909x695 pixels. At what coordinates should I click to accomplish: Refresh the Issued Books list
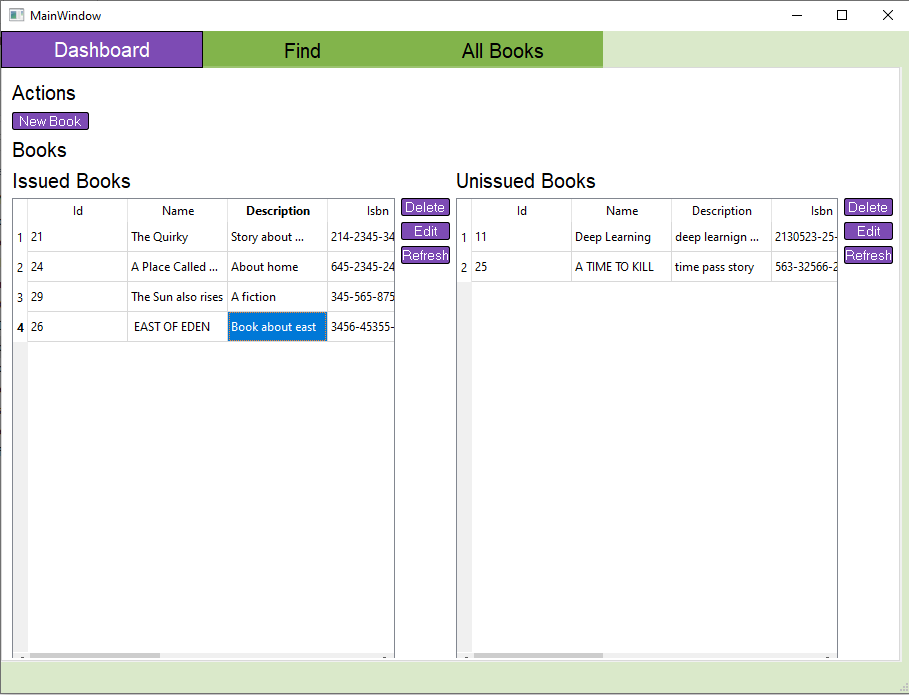point(424,255)
